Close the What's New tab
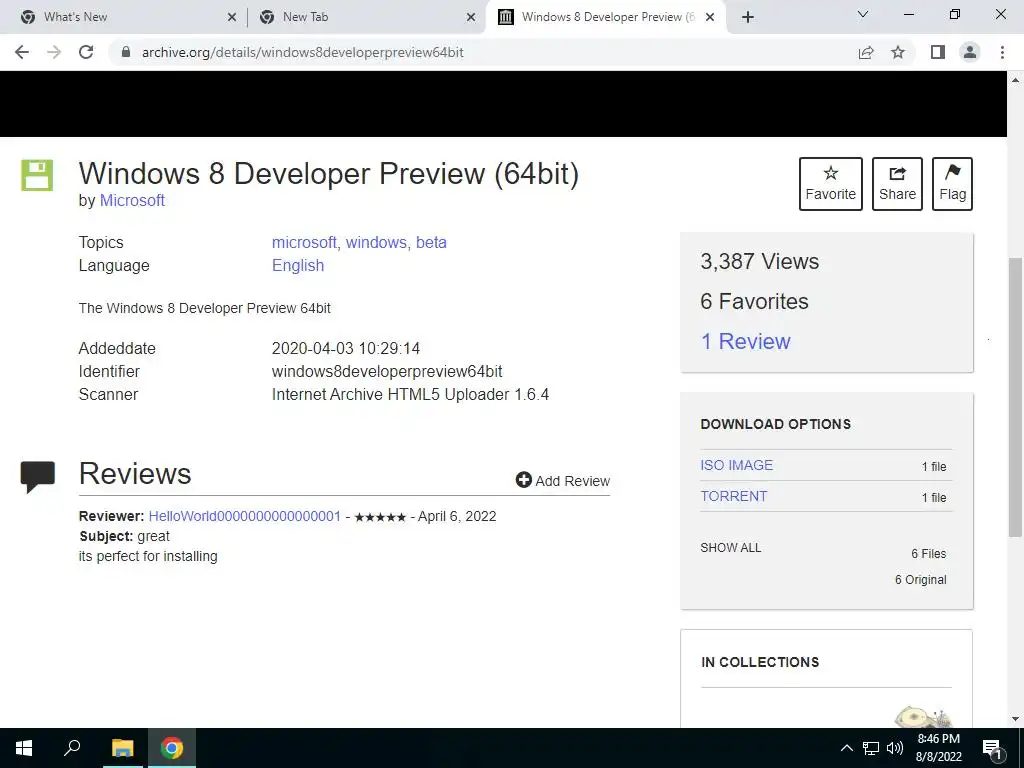 click(232, 17)
